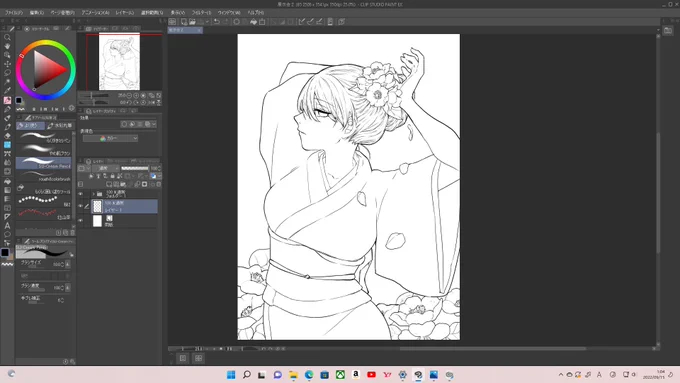680x383 pixels.
Task: Select the red stitch brush sub tool
Action: [x=43, y=214]
